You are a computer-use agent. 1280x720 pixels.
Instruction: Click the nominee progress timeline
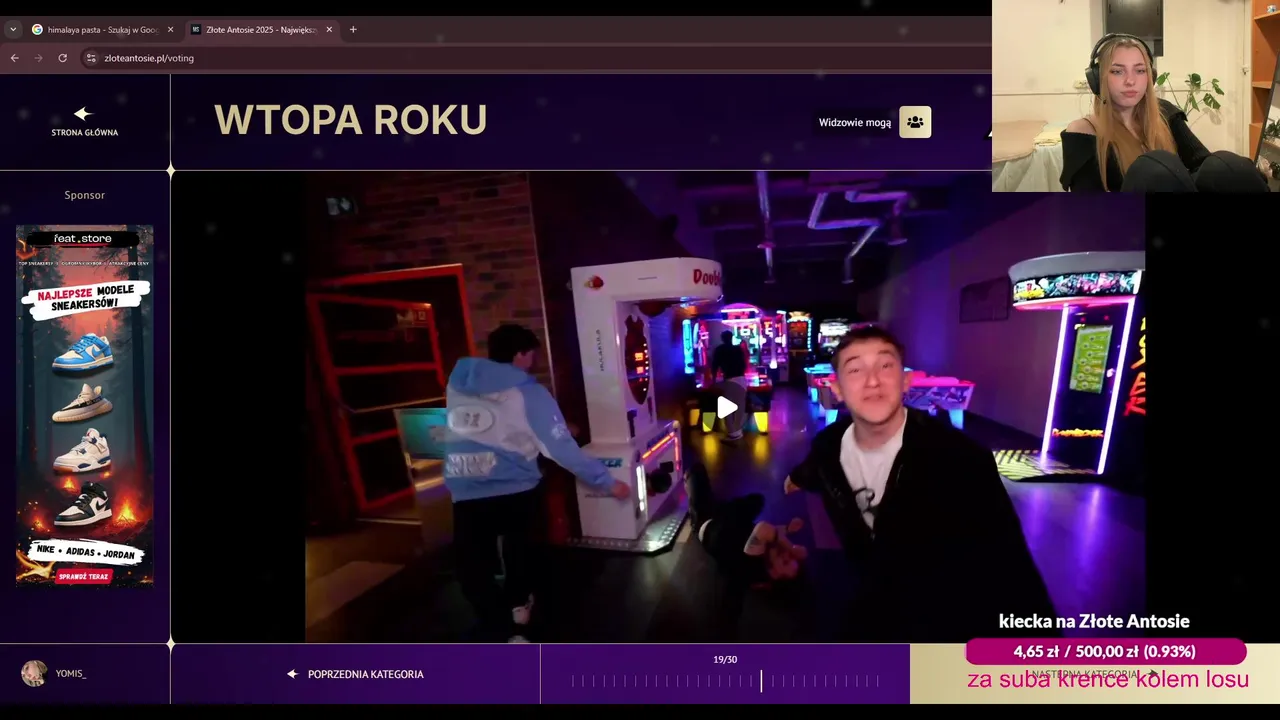pos(725,681)
